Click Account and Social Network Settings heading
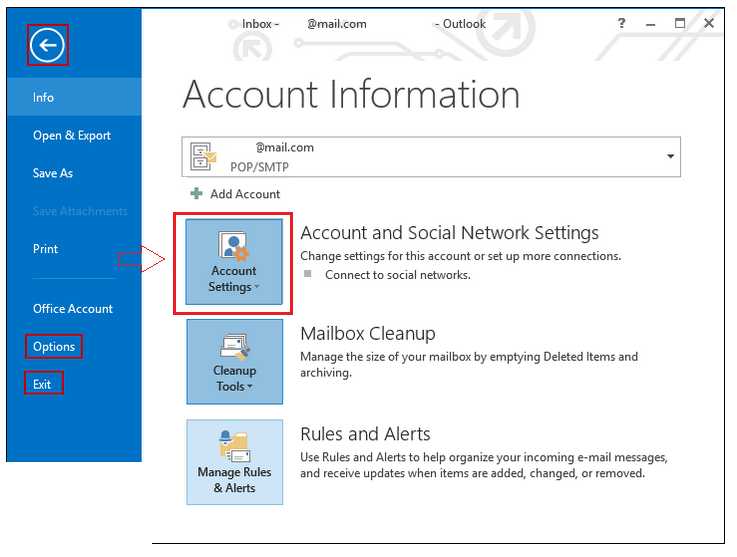The height and width of the screenshot is (557, 737). pos(449,233)
